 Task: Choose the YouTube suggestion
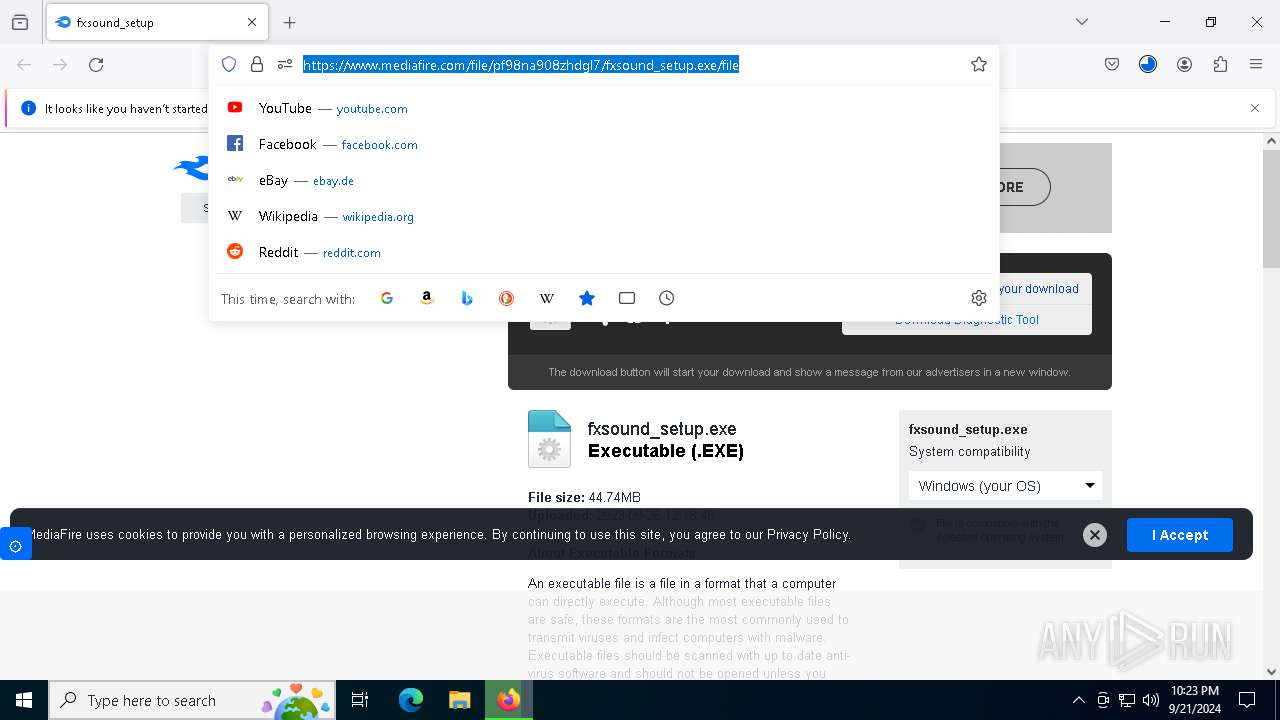(x=603, y=108)
